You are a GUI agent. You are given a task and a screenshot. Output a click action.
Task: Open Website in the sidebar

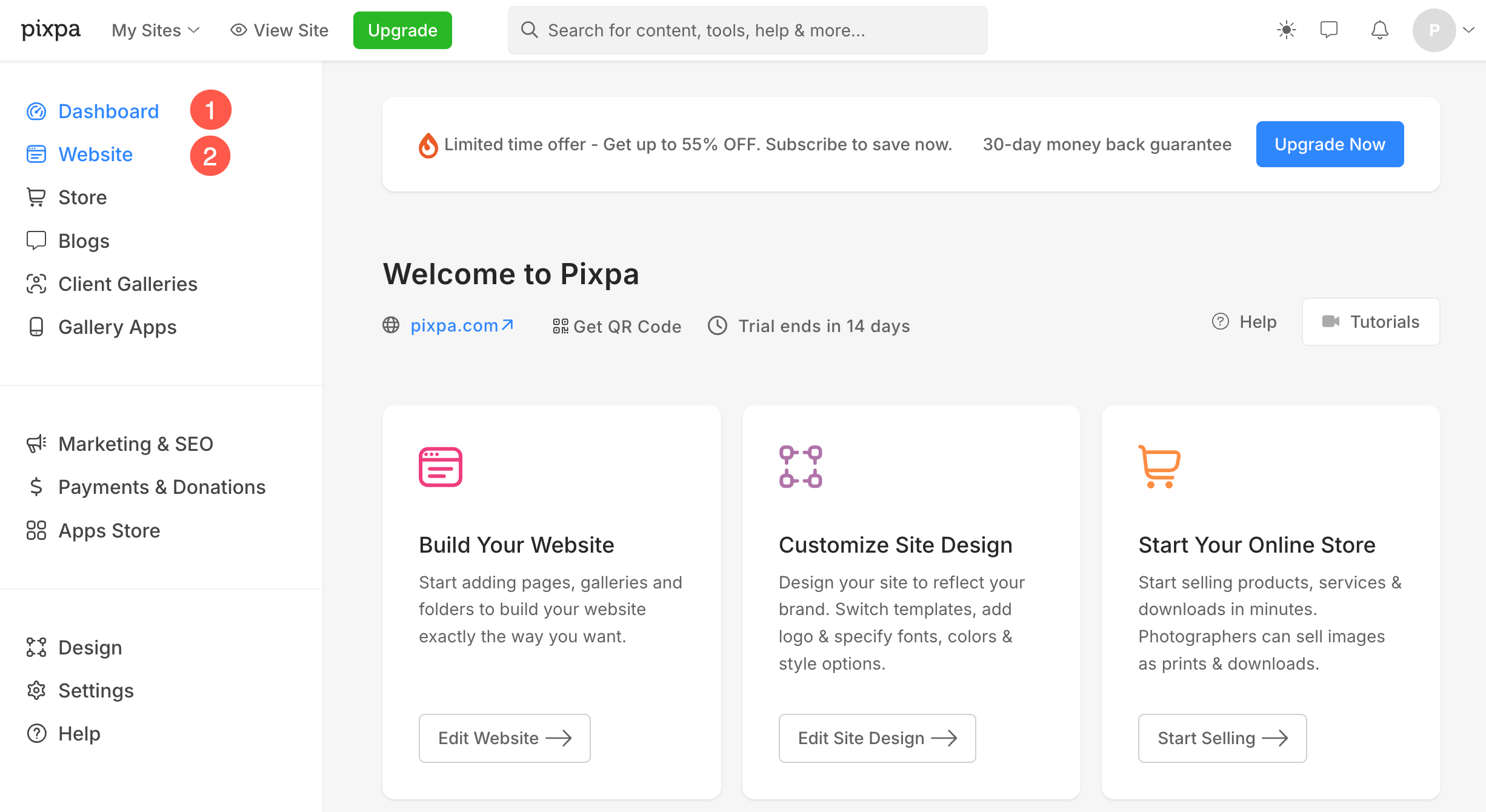click(95, 155)
